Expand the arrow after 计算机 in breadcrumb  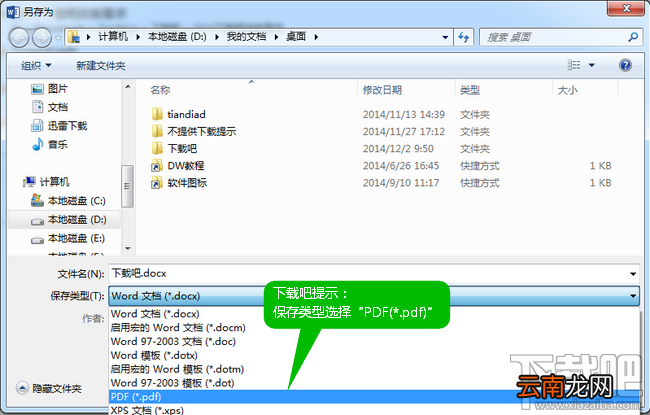[x=138, y=37]
